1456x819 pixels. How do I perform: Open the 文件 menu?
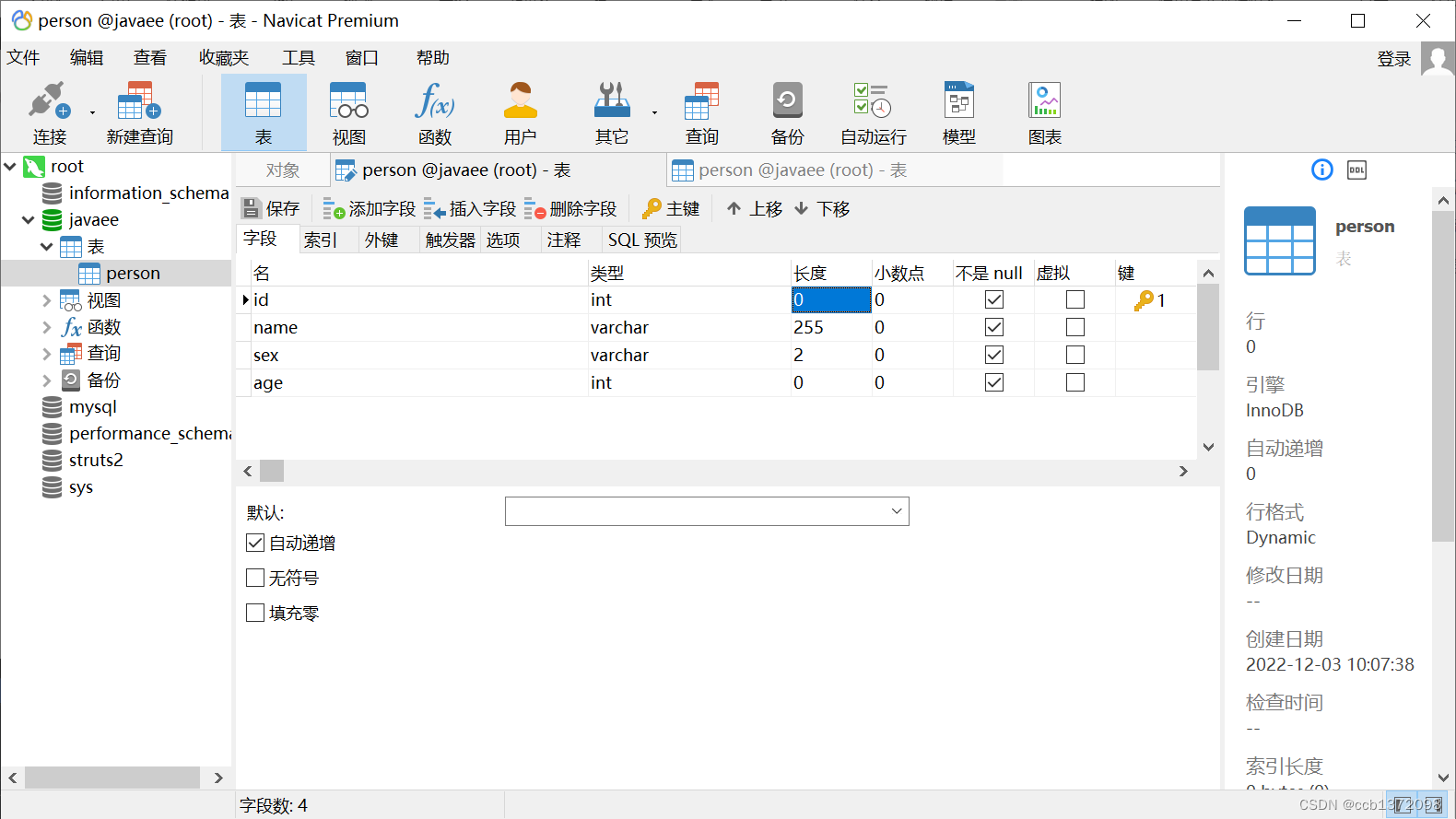tap(24, 58)
